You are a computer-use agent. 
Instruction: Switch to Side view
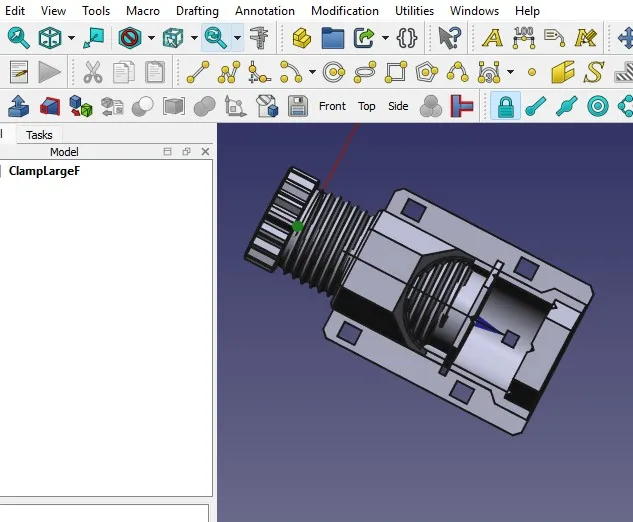pos(398,106)
